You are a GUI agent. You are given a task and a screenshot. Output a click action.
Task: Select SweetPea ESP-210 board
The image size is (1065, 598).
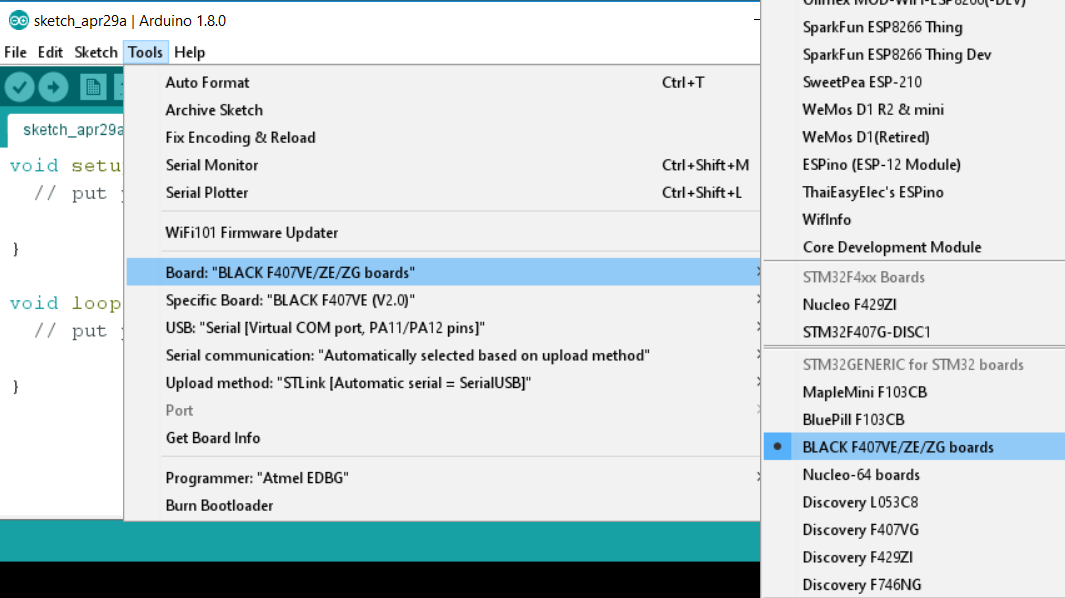914,82
